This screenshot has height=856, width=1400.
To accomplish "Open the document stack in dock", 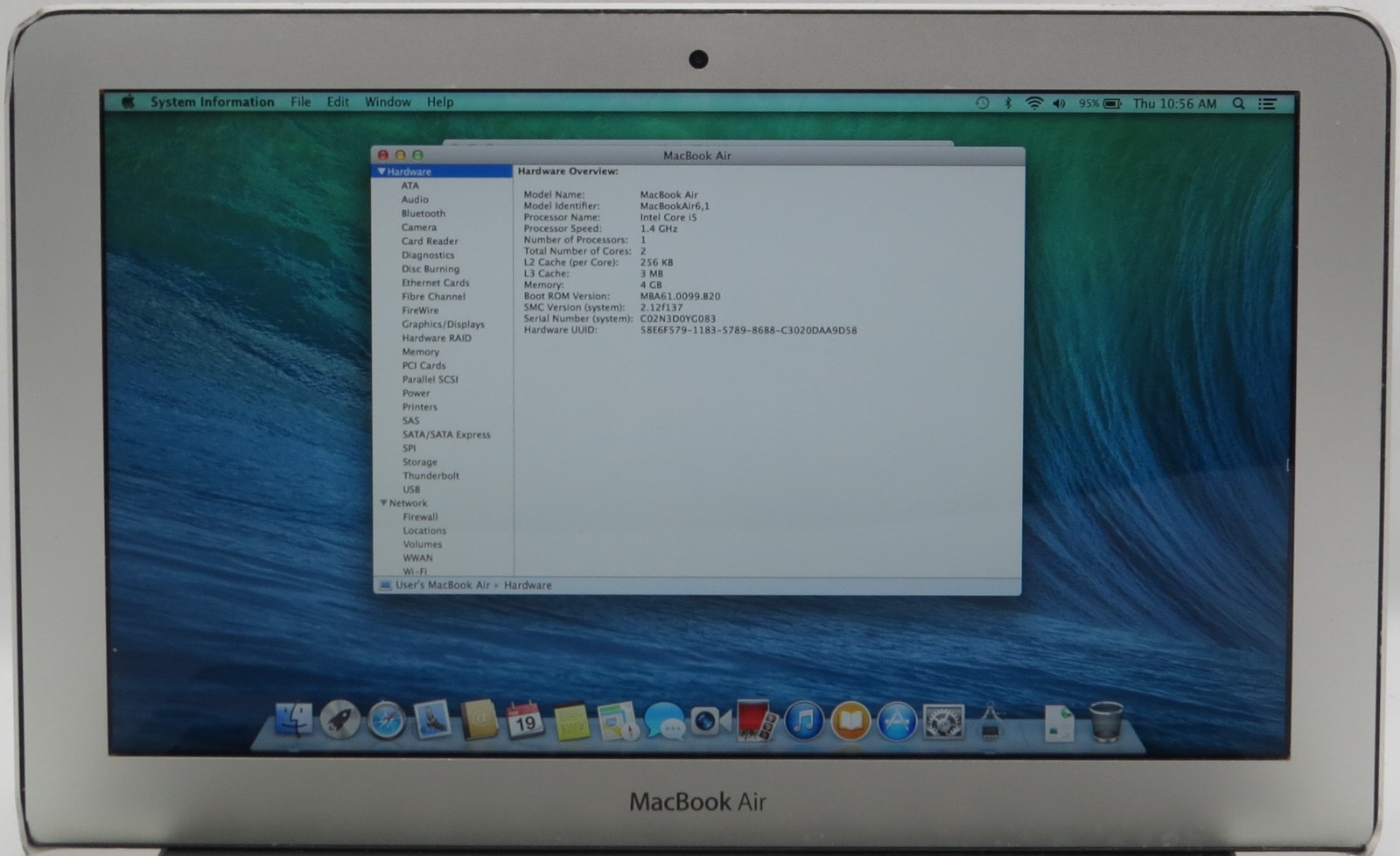I will click(x=1059, y=723).
